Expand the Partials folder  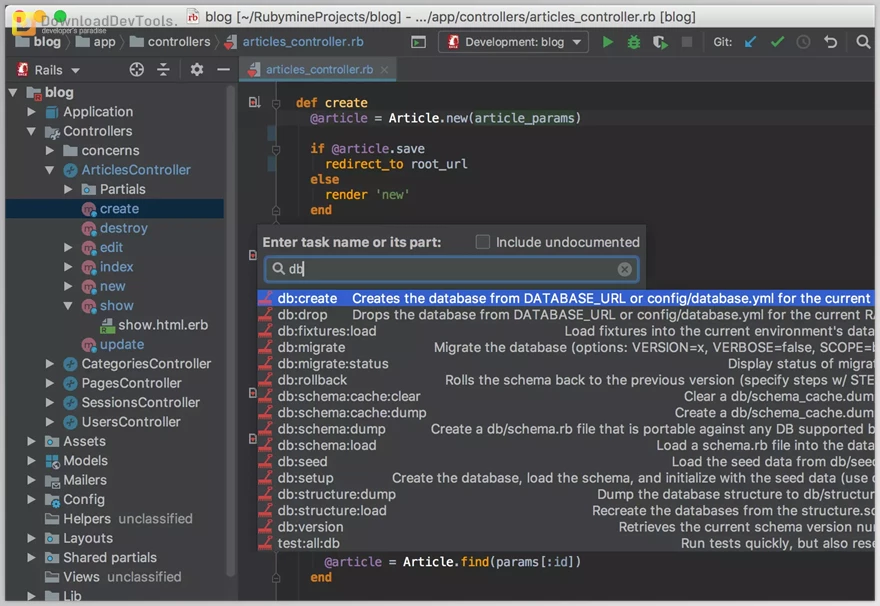point(68,189)
